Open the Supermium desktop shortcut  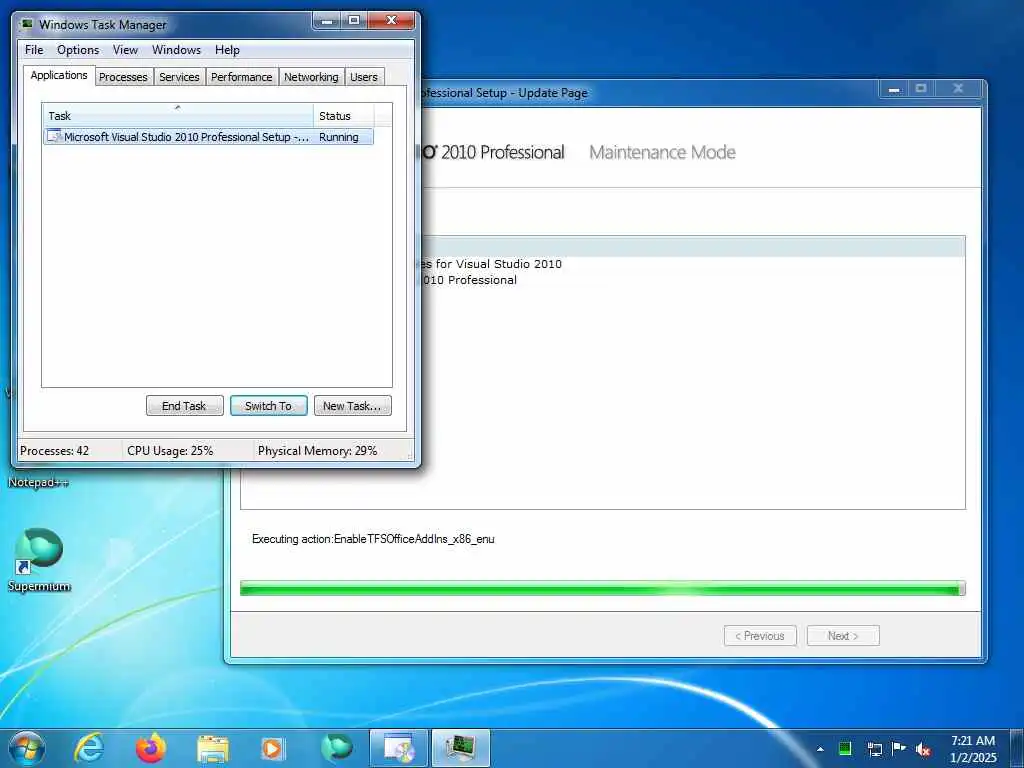pos(39,560)
